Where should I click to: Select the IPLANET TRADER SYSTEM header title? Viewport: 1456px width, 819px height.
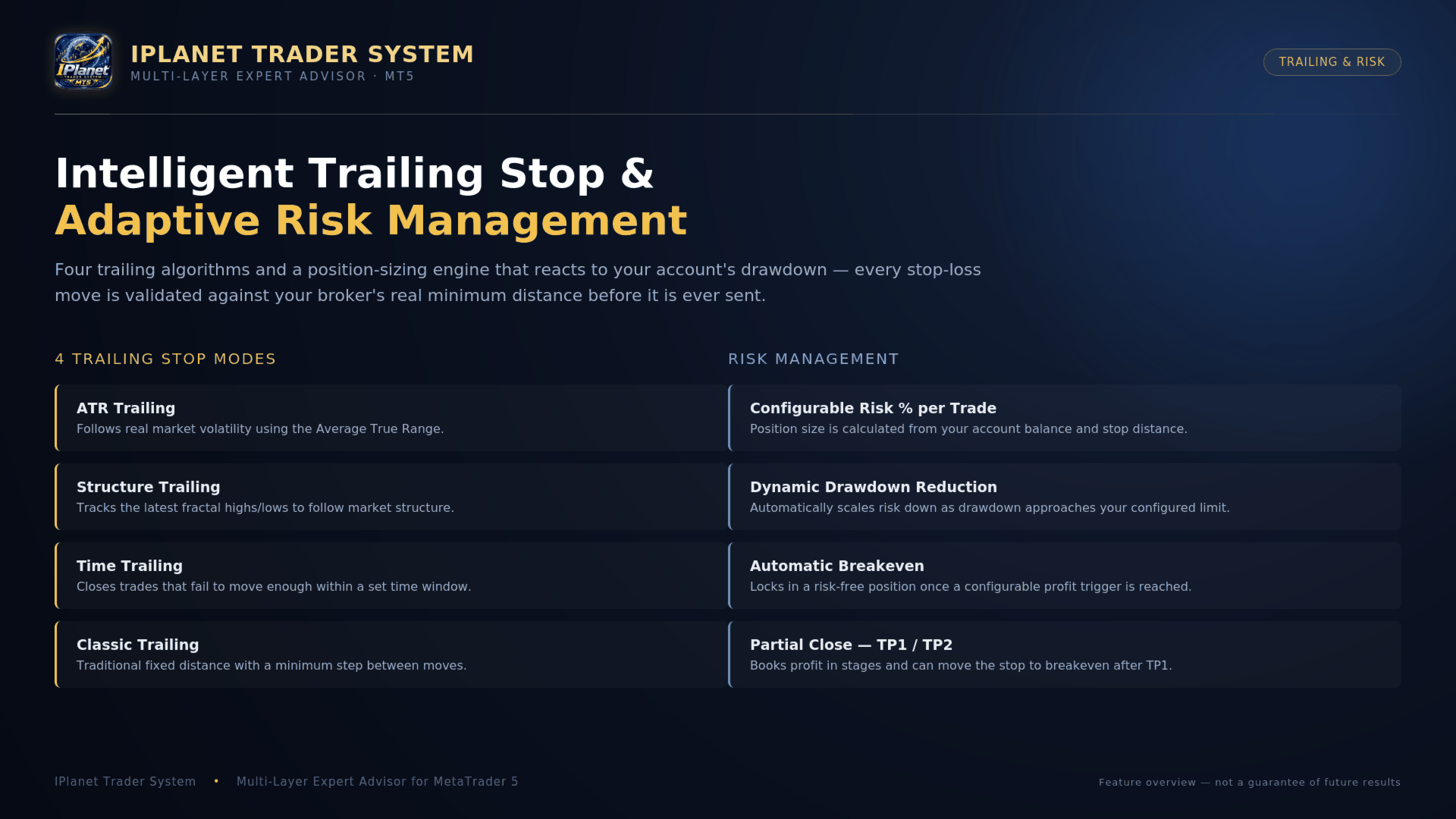(x=302, y=54)
